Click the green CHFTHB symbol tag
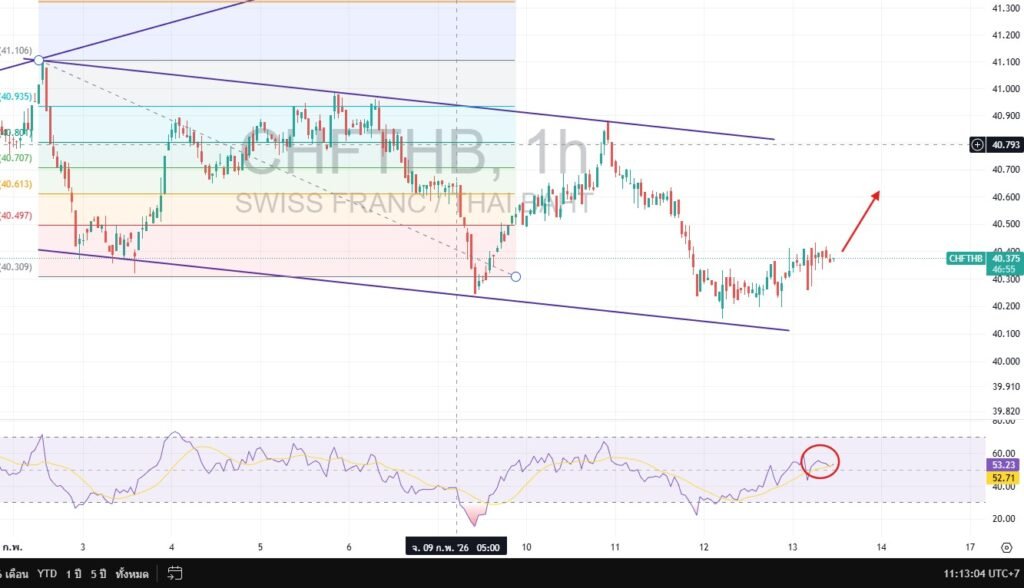 click(x=965, y=258)
